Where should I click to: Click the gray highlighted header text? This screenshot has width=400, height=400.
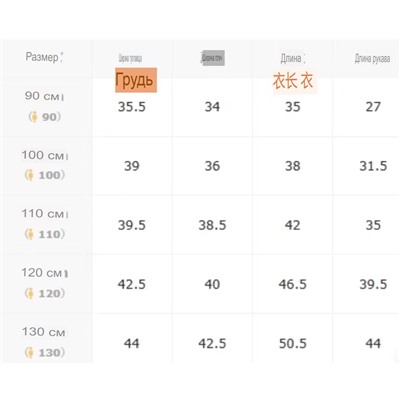(213, 58)
